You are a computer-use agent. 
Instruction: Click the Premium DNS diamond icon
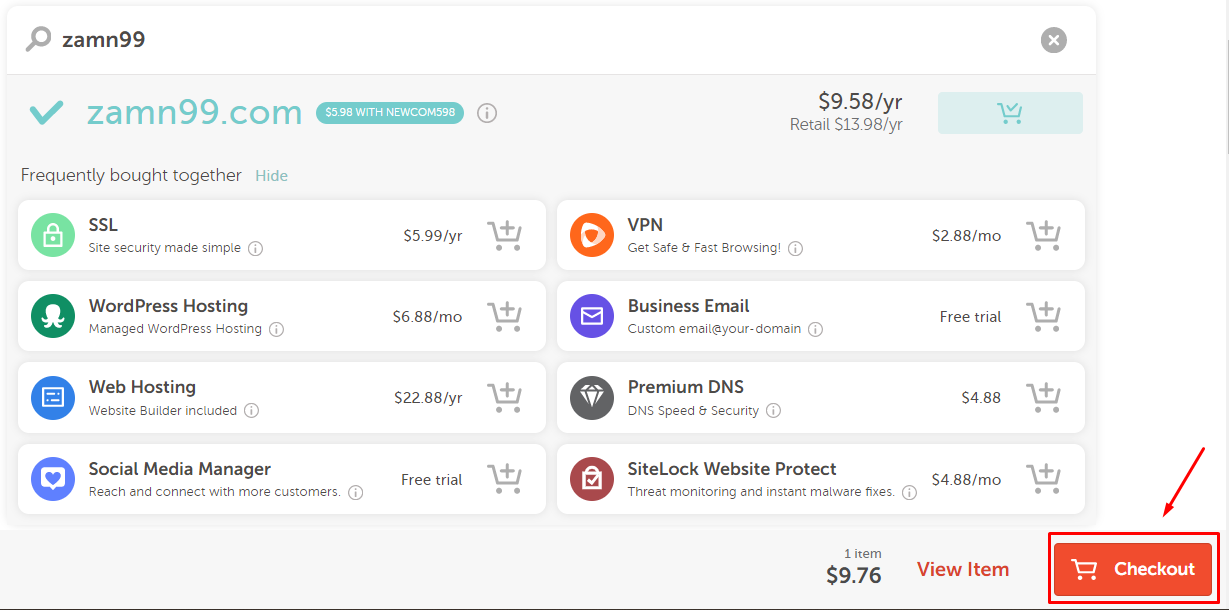click(x=592, y=398)
